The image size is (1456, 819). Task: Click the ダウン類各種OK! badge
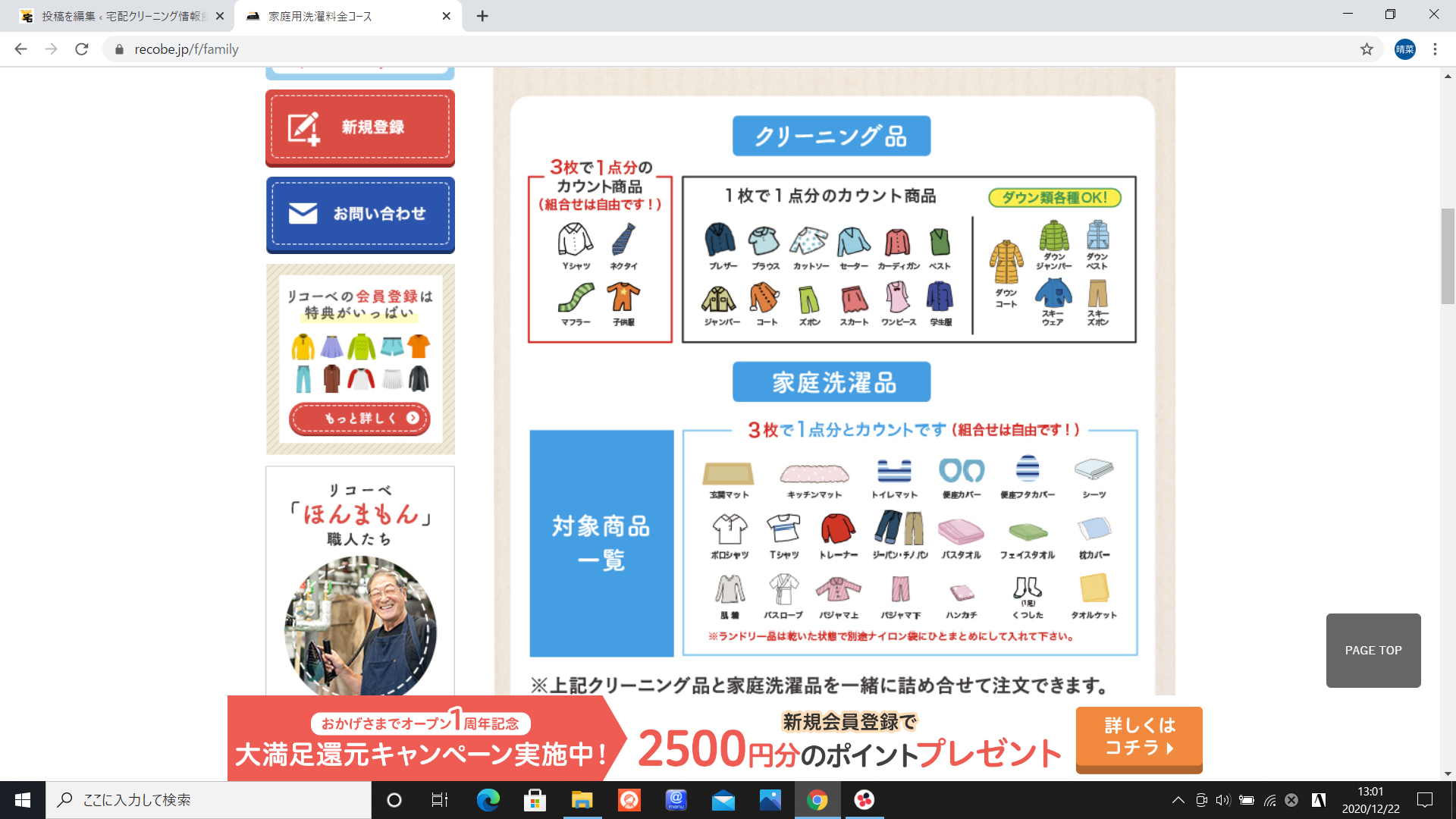[x=1055, y=198]
